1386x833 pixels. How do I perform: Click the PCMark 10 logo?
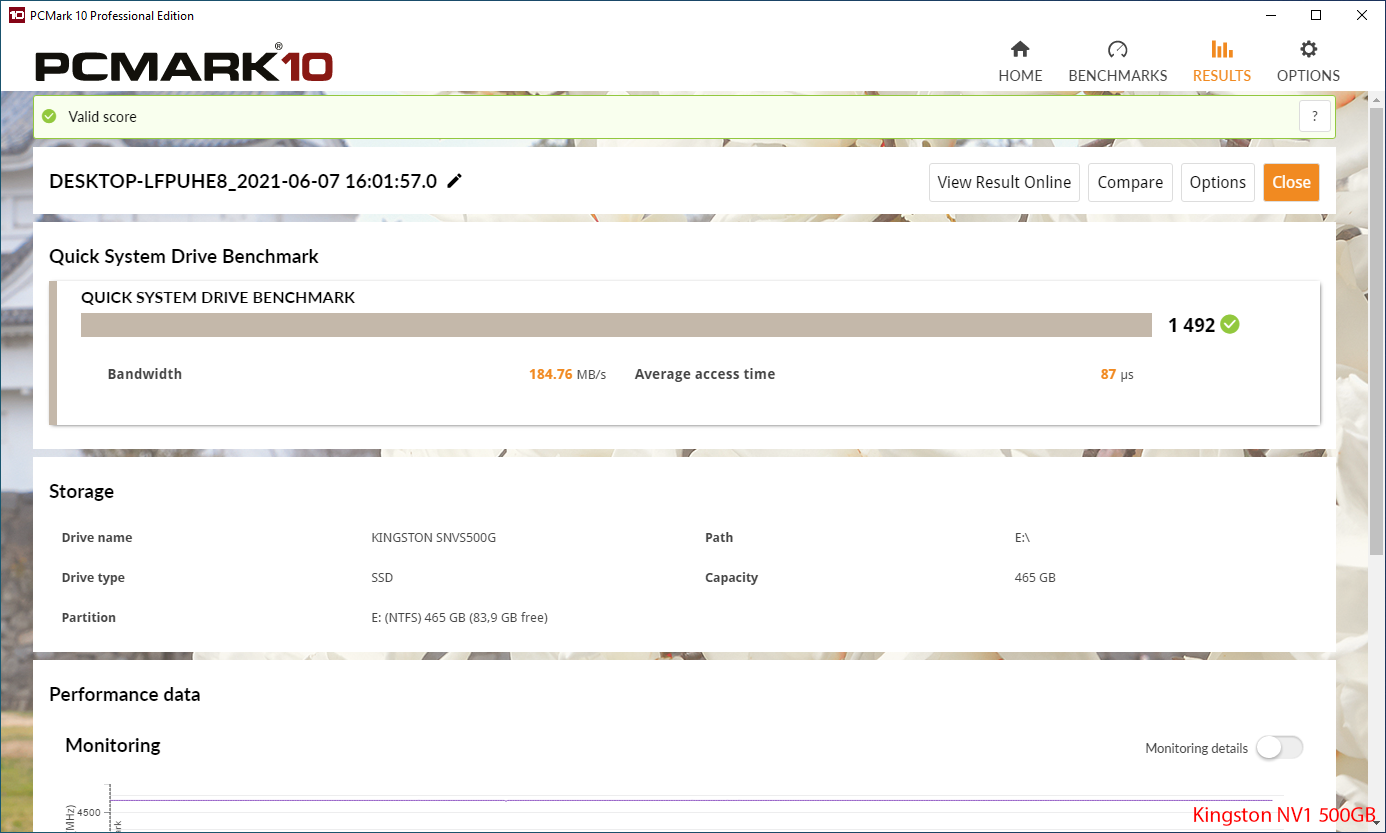(x=184, y=64)
